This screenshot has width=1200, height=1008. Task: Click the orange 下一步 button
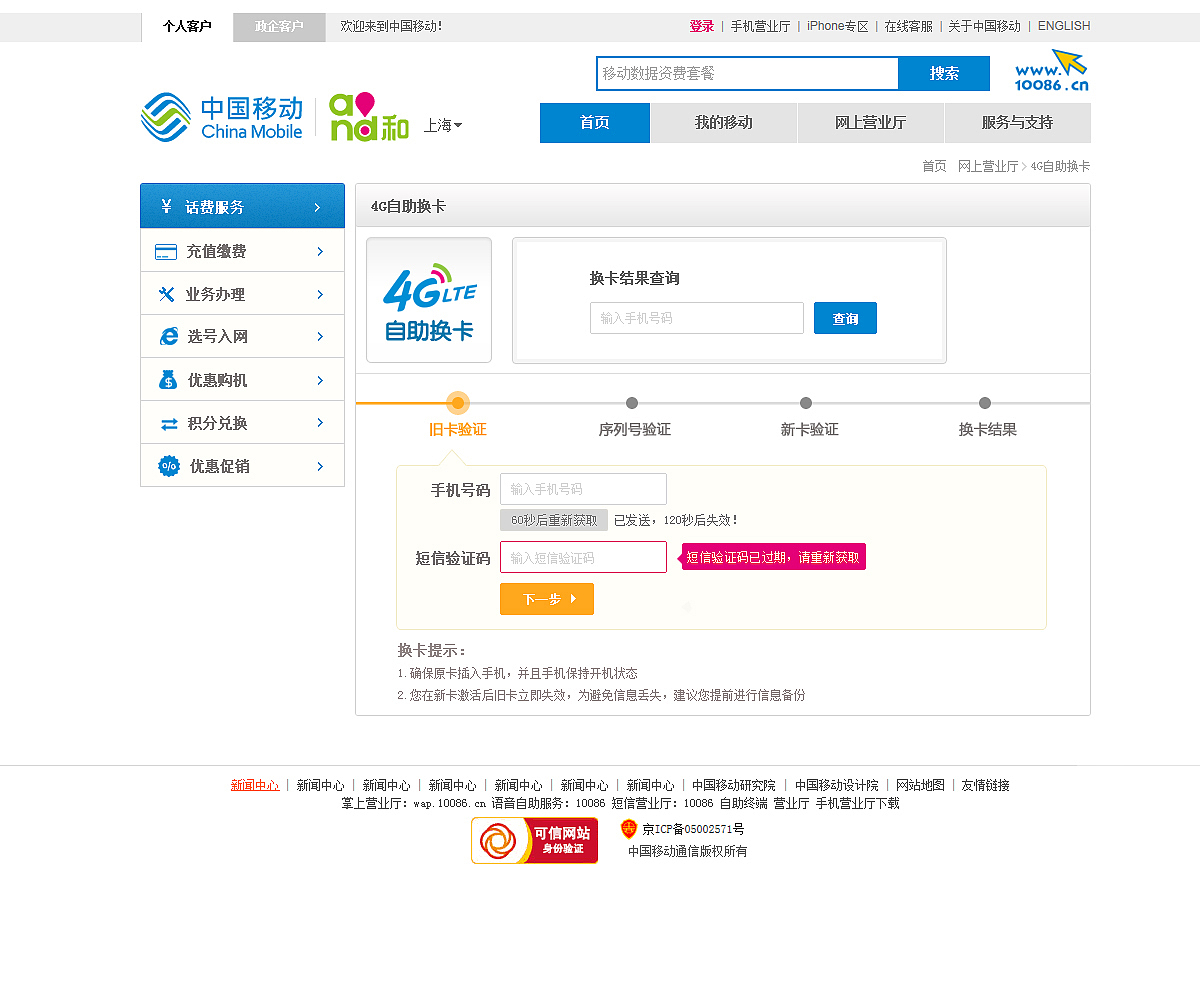click(547, 599)
